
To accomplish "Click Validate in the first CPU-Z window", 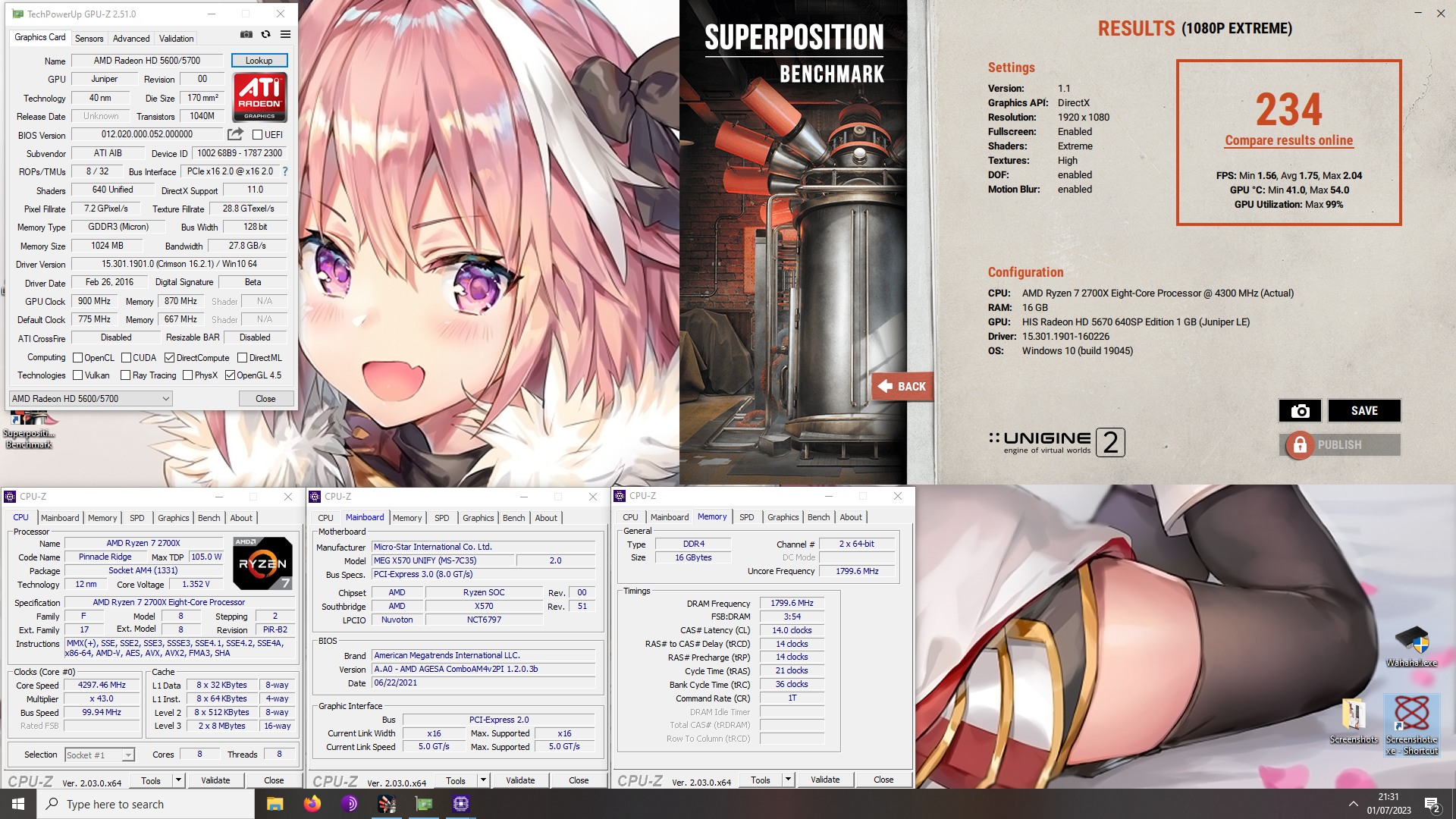I will [x=215, y=780].
